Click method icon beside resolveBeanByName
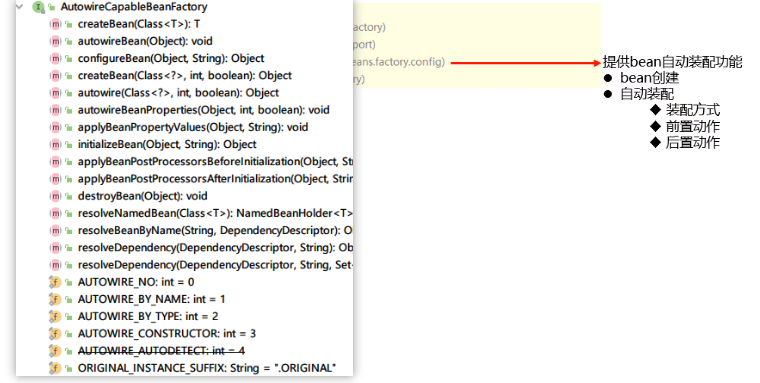The image size is (760, 383). click(x=56, y=230)
